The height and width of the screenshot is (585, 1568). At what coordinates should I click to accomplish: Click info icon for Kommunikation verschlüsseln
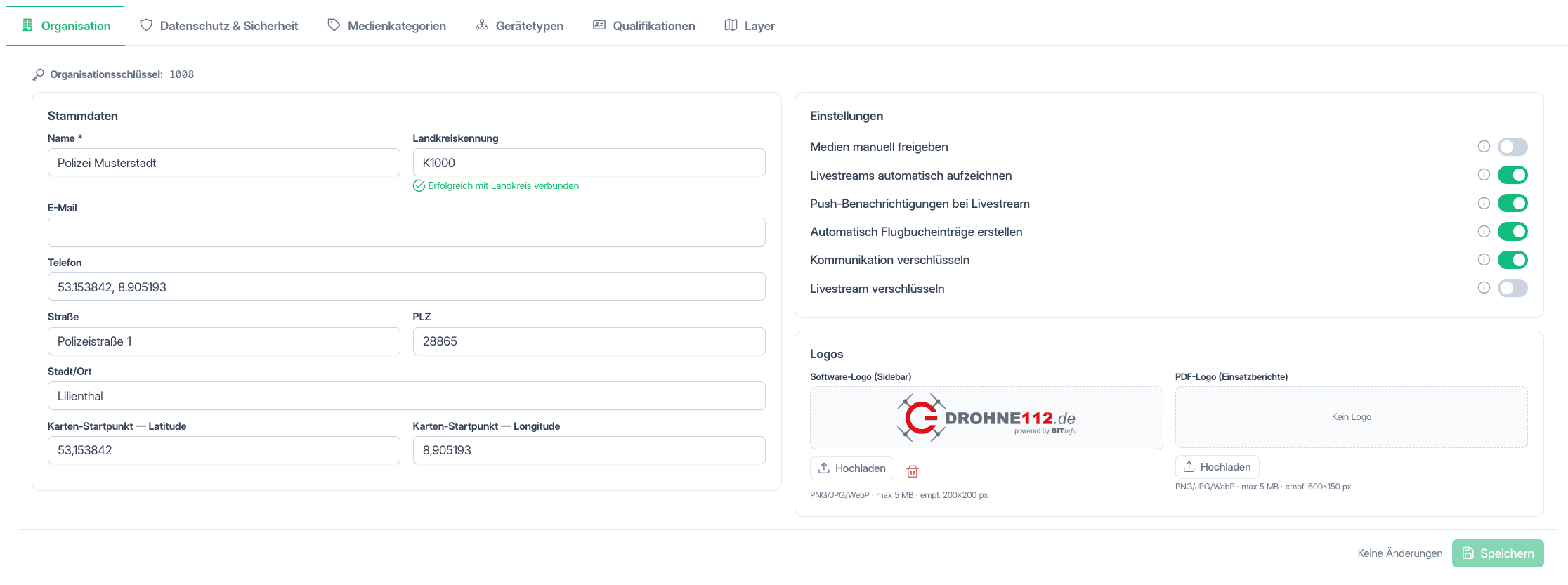tap(1484, 259)
